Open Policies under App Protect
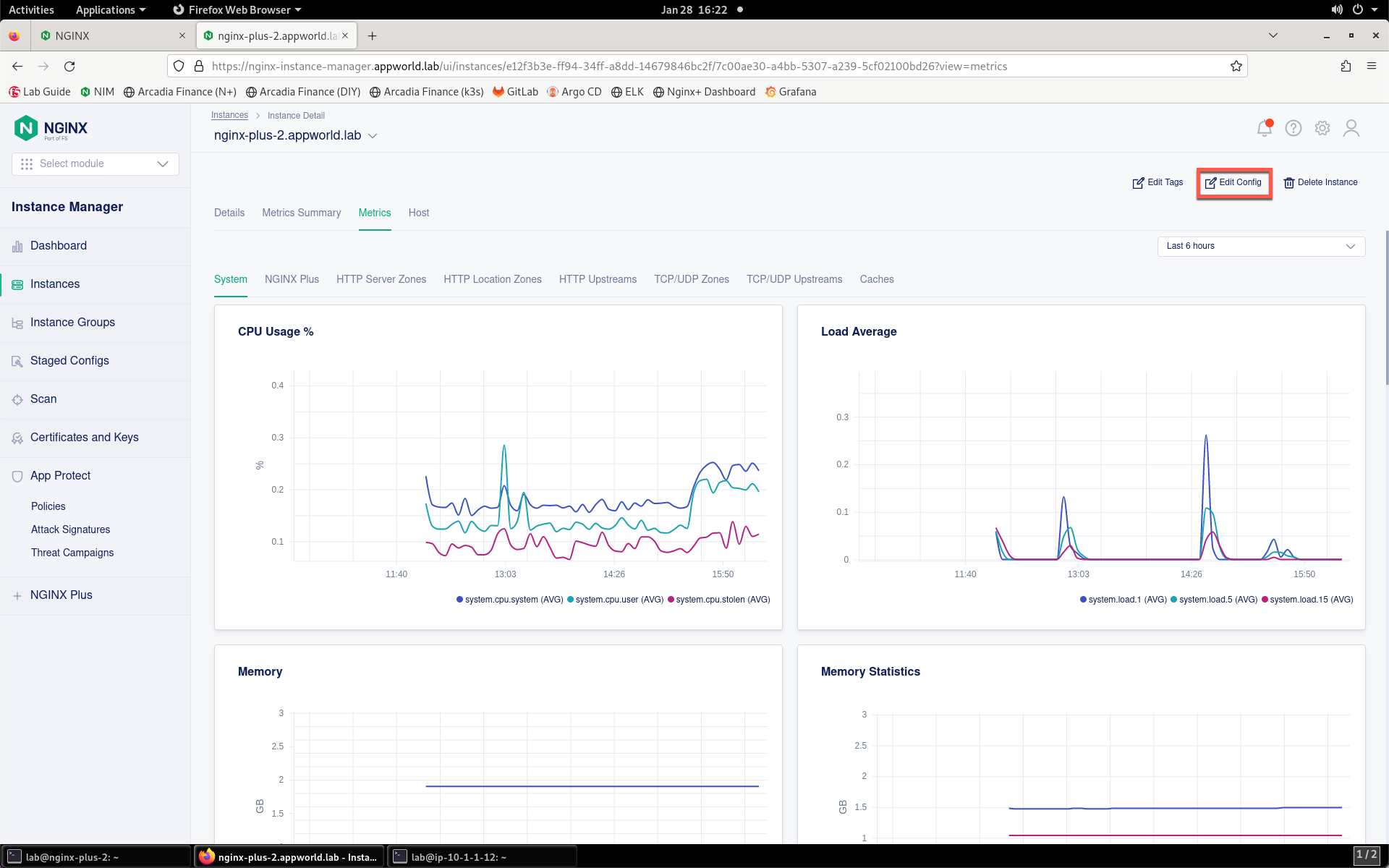This screenshot has width=1389, height=868. (48, 506)
